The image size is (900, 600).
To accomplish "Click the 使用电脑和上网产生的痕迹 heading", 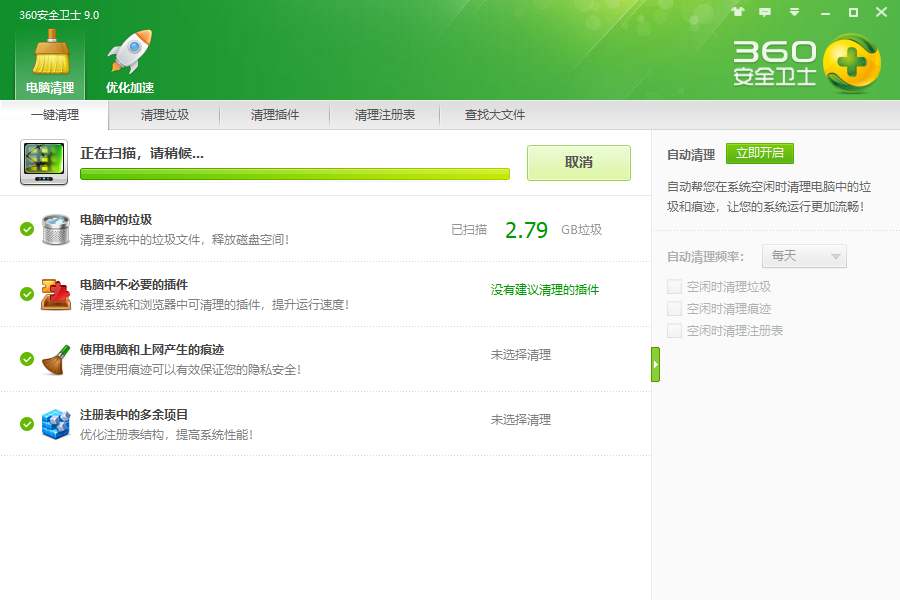I will click(x=152, y=350).
